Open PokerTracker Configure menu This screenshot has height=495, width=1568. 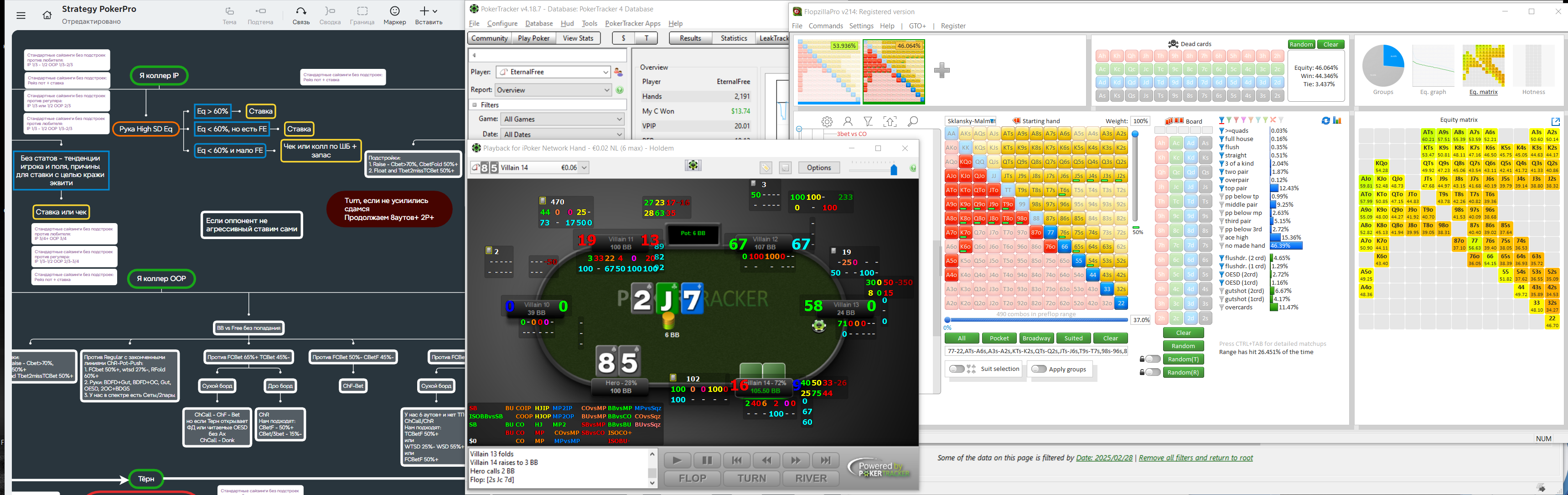(502, 24)
